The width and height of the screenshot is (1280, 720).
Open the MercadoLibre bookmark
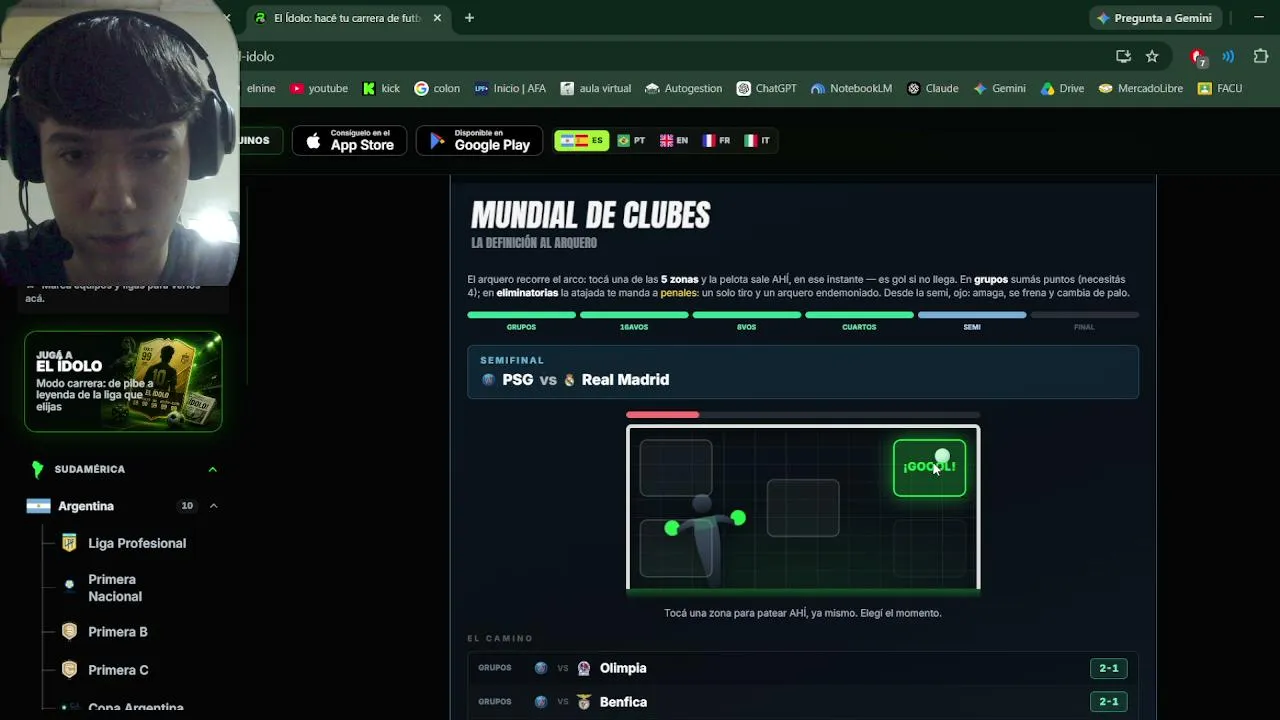click(x=1140, y=88)
